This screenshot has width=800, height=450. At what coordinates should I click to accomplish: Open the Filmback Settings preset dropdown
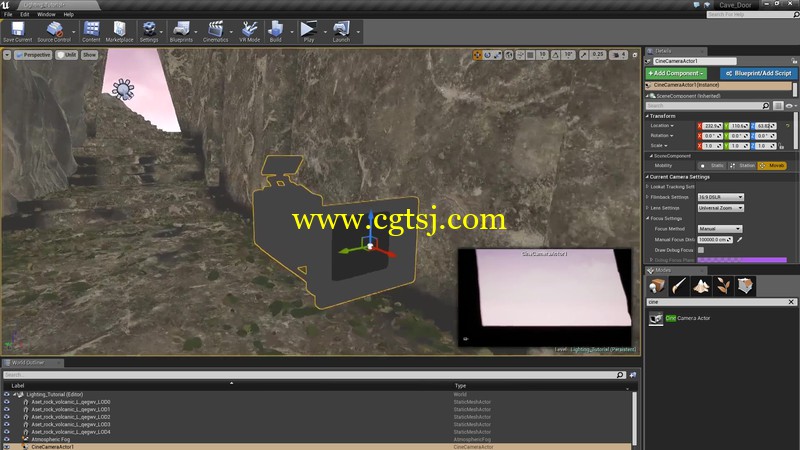coord(720,197)
